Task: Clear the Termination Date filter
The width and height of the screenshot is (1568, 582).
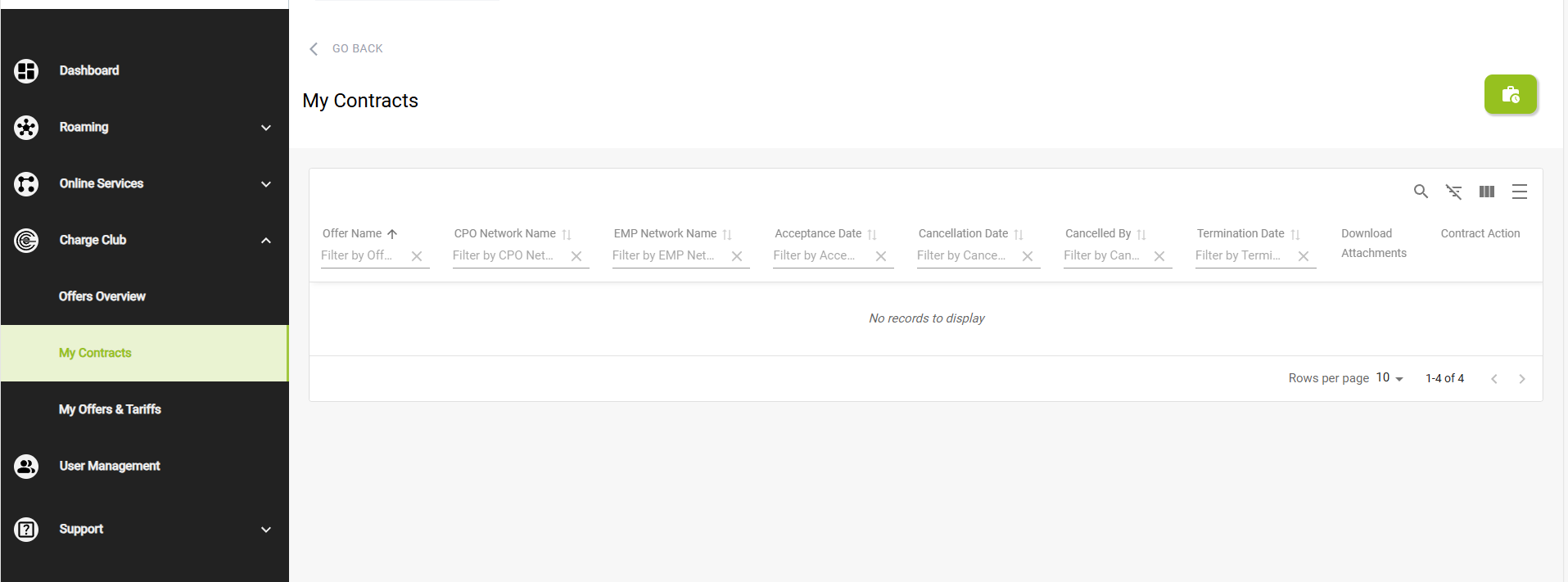Action: coord(1304,256)
